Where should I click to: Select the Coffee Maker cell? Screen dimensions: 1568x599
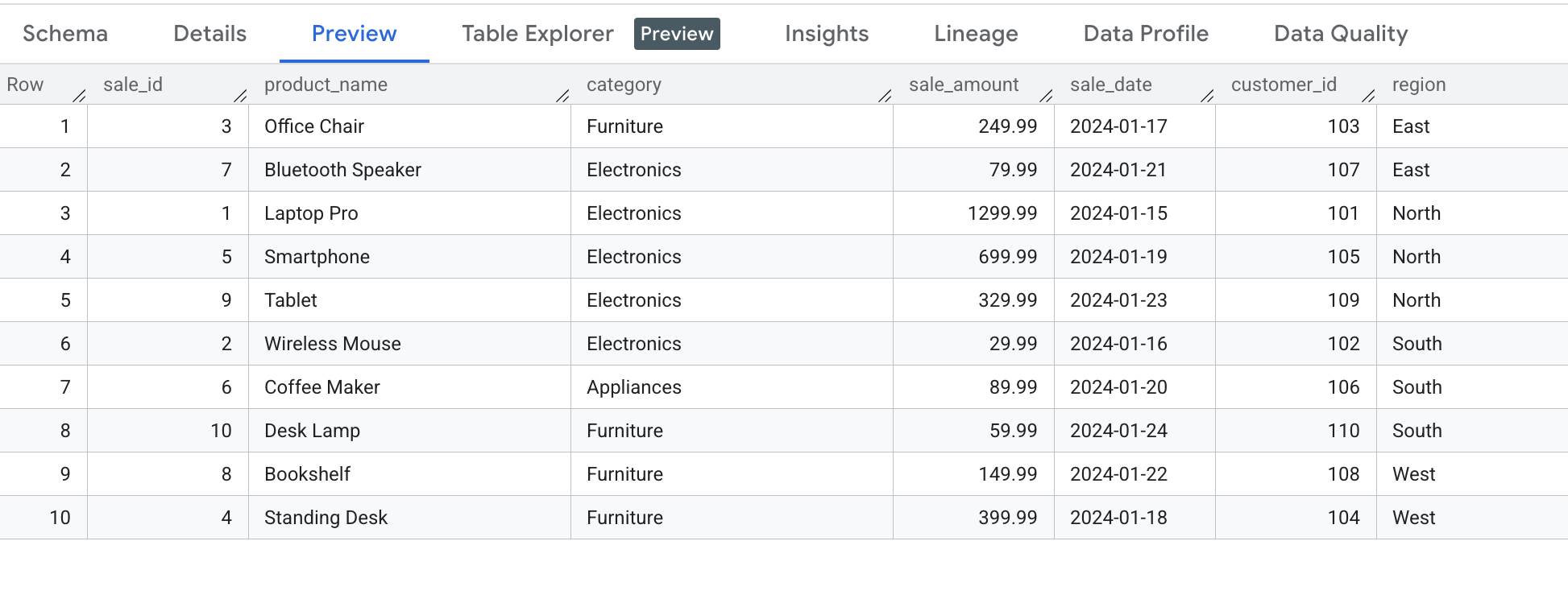(x=409, y=387)
